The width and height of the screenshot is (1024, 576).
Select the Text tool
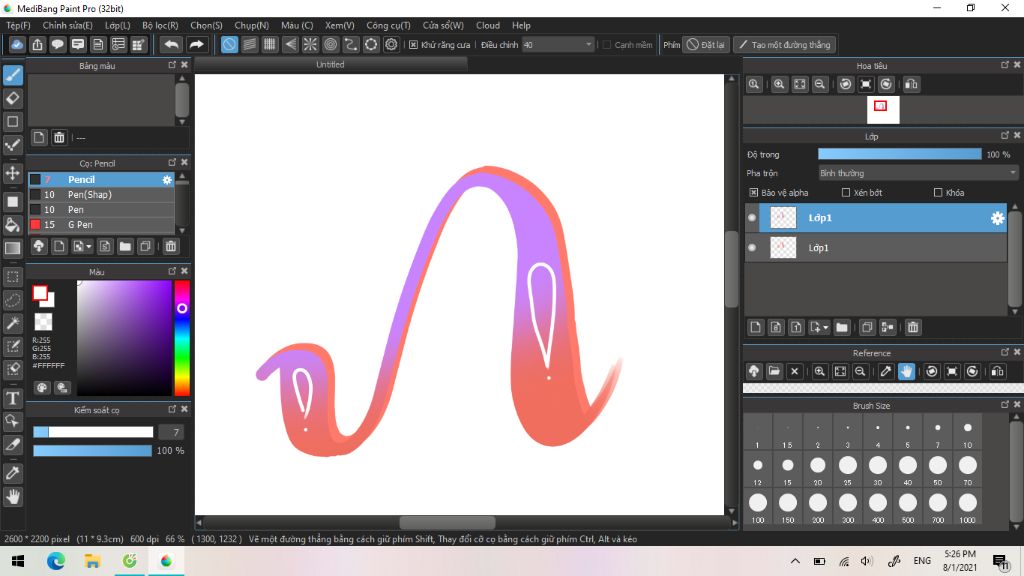click(x=13, y=398)
